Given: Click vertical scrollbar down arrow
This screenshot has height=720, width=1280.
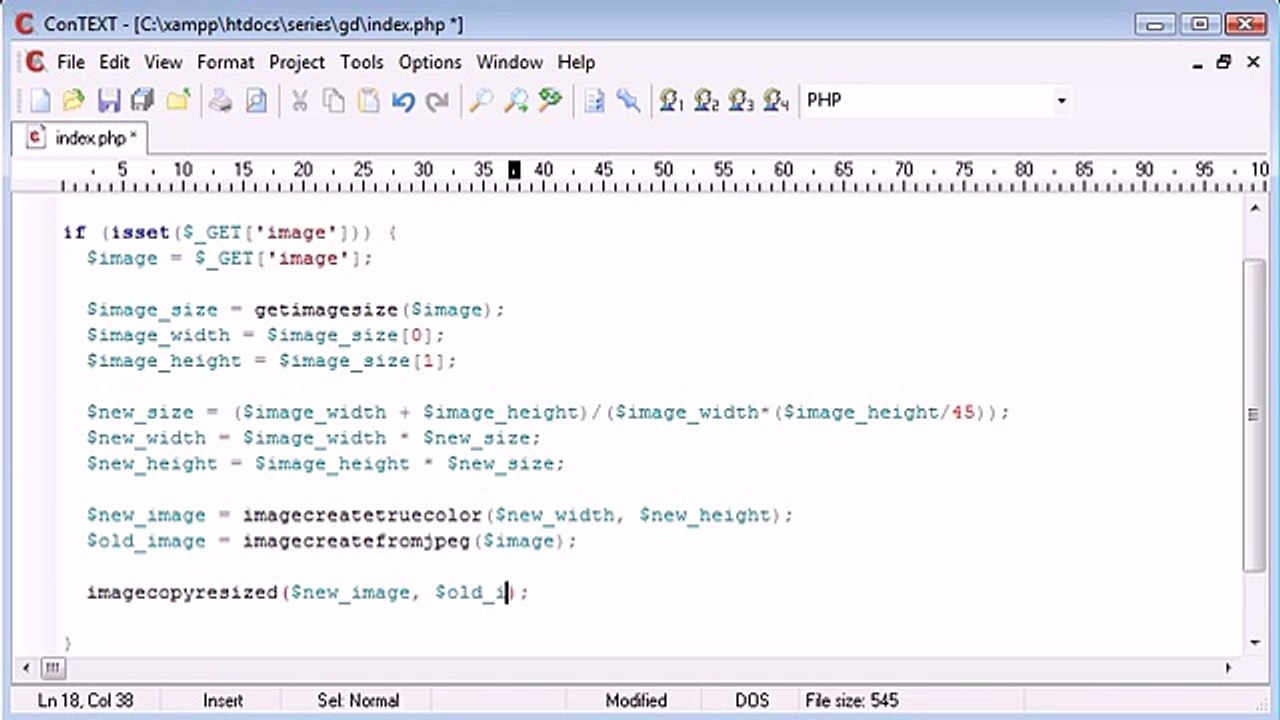Looking at the screenshot, I should click(1255, 644).
